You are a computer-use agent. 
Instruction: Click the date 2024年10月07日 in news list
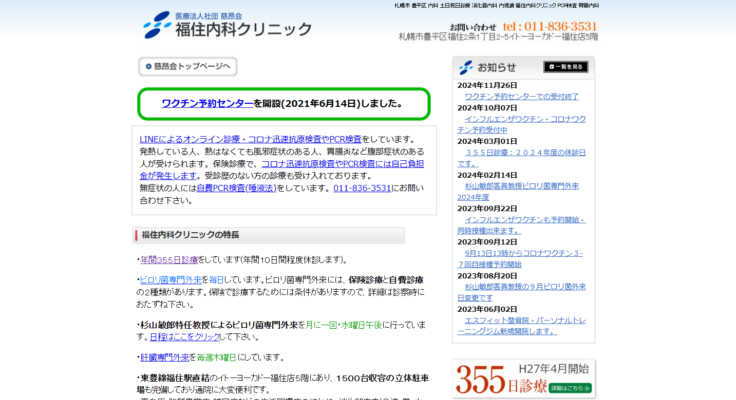pyautogui.click(x=487, y=108)
